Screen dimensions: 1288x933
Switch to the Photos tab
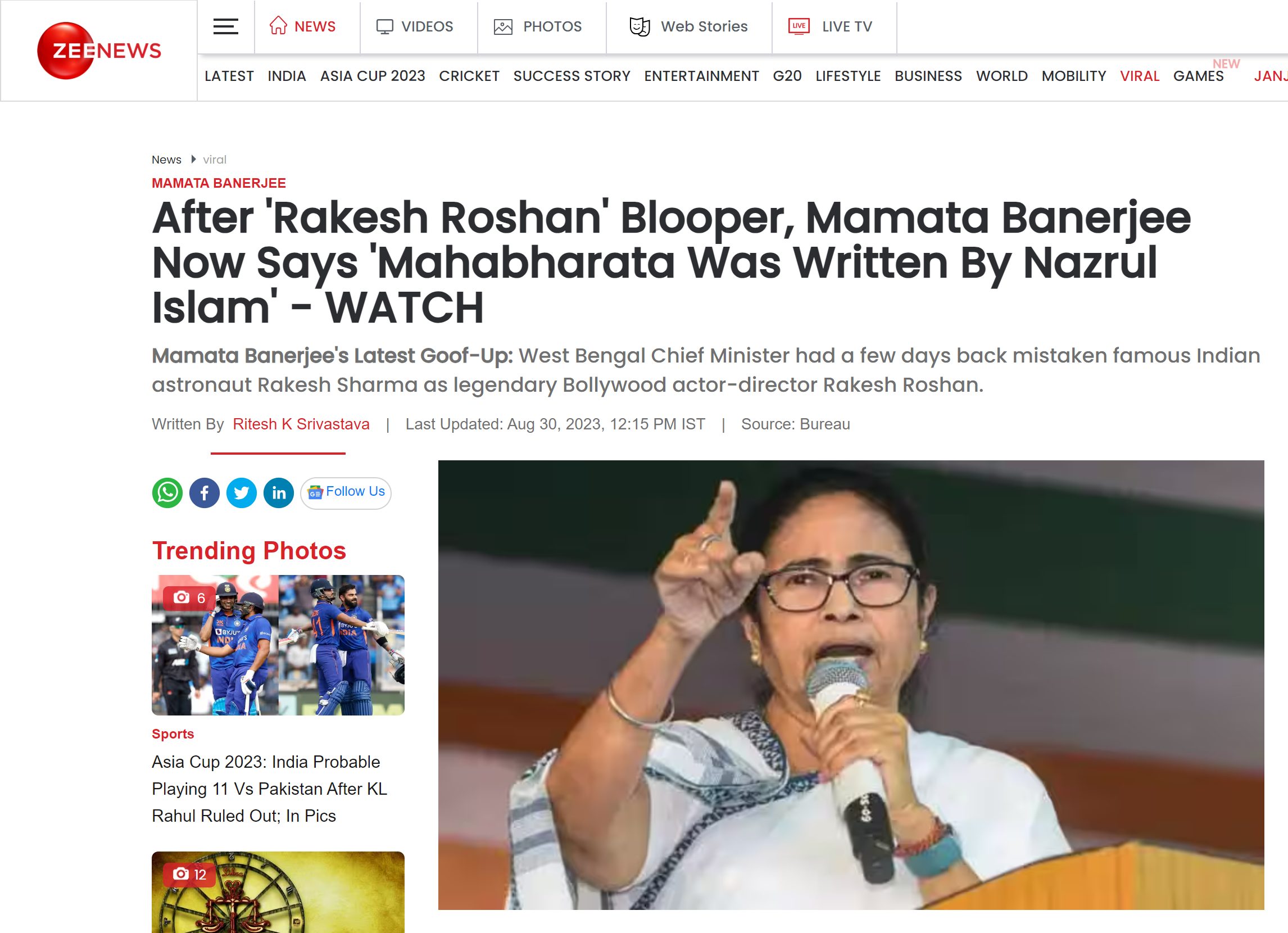click(538, 26)
